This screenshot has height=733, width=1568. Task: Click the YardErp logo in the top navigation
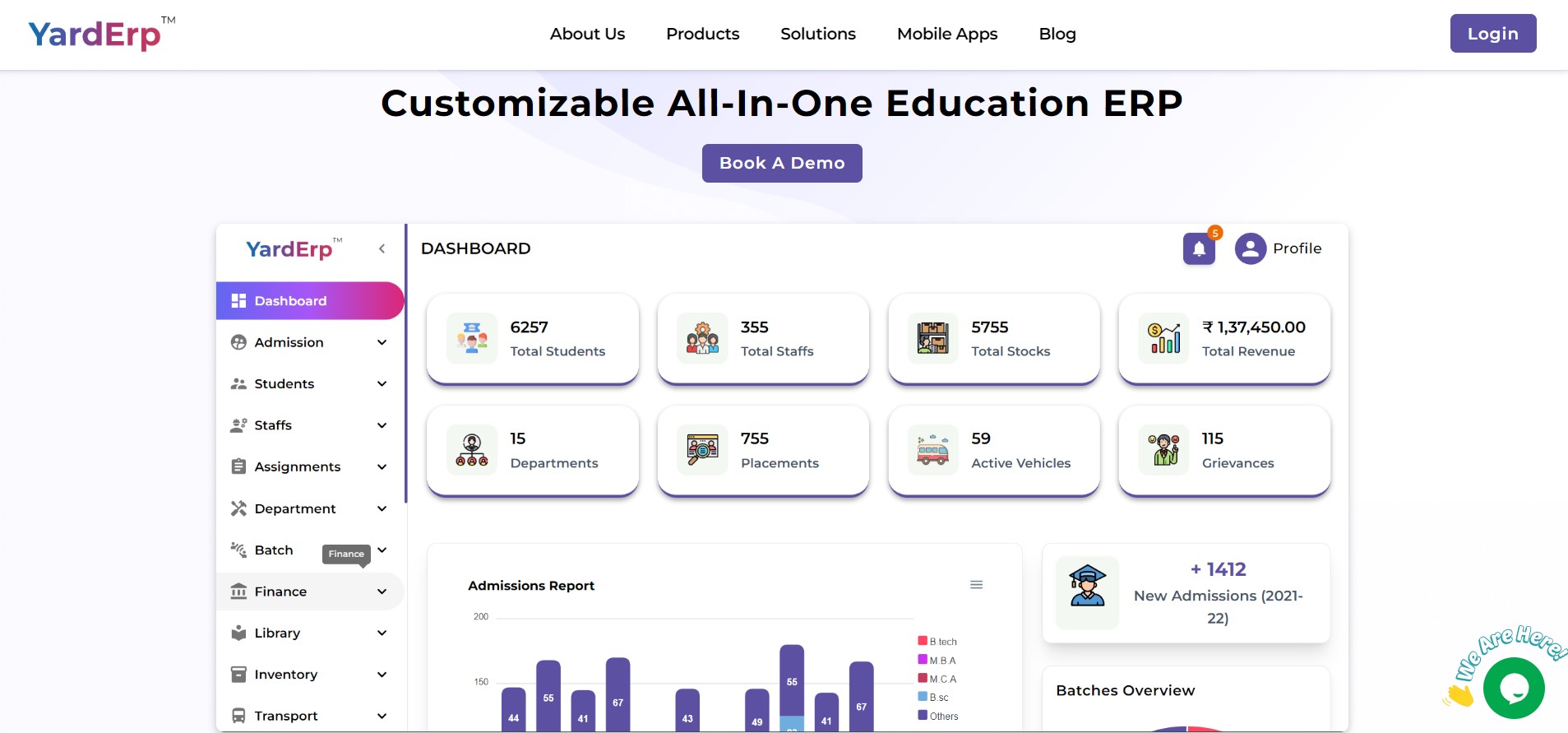click(x=102, y=34)
